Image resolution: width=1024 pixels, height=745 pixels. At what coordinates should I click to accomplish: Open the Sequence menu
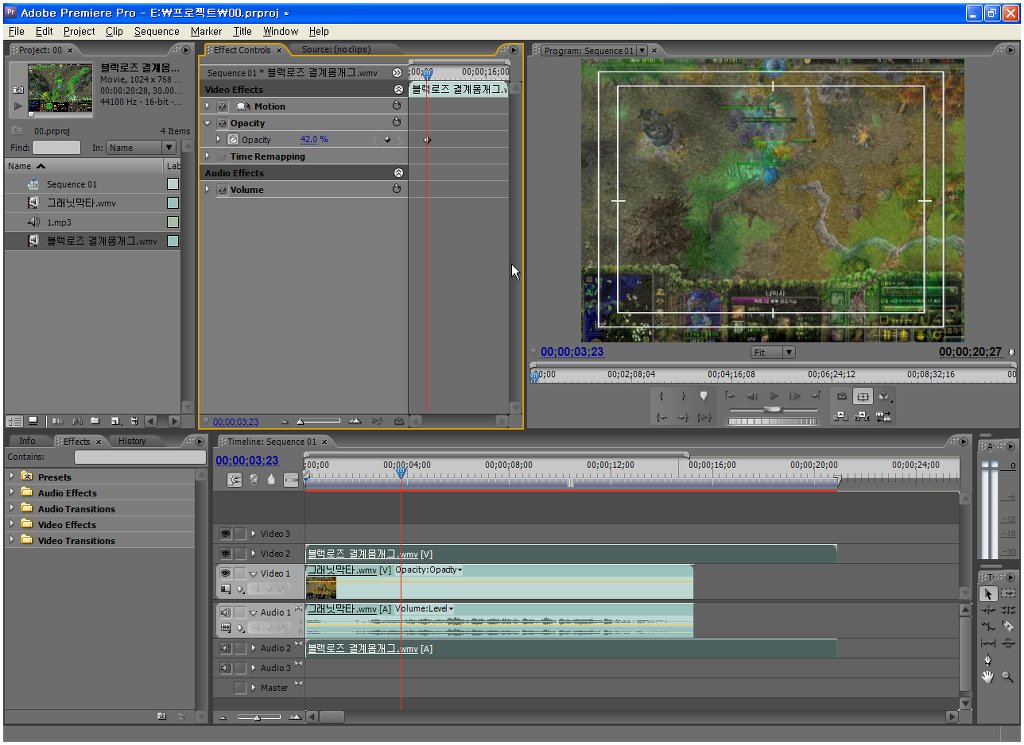click(x=156, y=31)
